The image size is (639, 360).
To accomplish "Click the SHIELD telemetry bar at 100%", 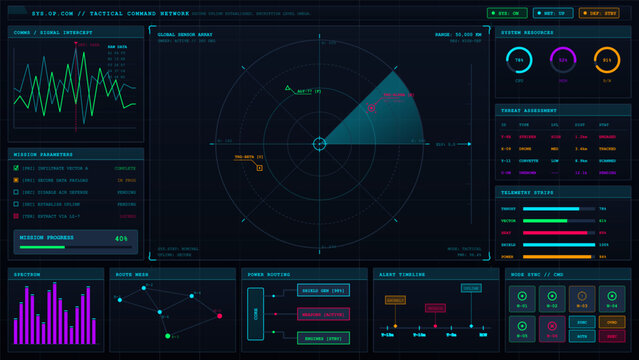I will tap(559, 245).
